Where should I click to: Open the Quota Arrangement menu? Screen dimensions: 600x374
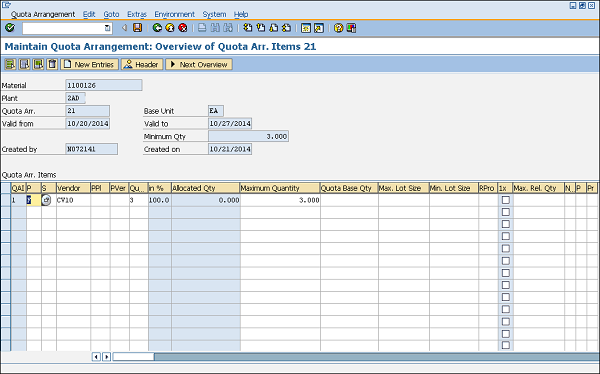(43, 14)
